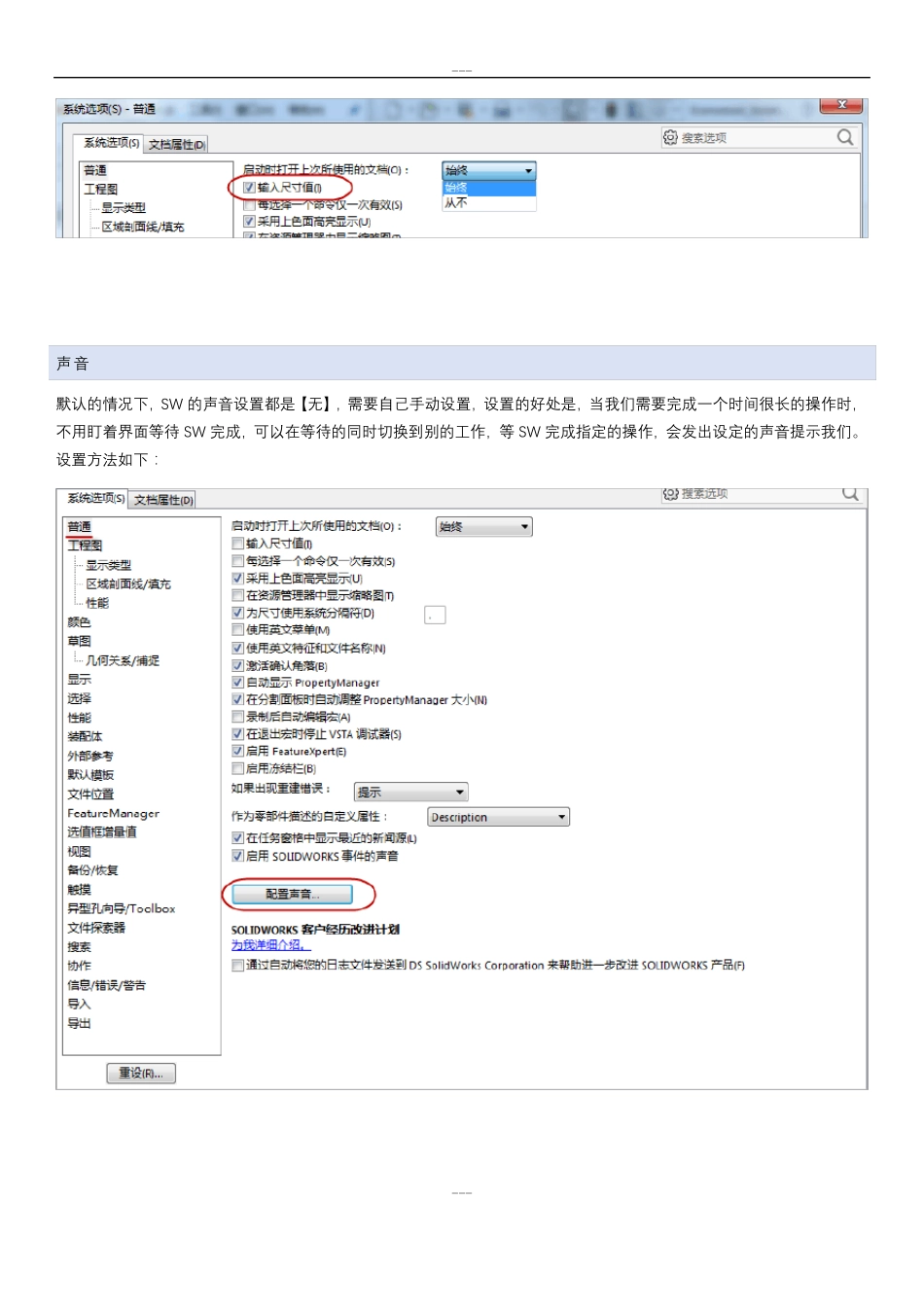The width and height of the screenshot is (924, 1307).
Task: Toggle 启用 SOLIDWORKS 事件的声音 checkbox
Action: pos(237,856)
